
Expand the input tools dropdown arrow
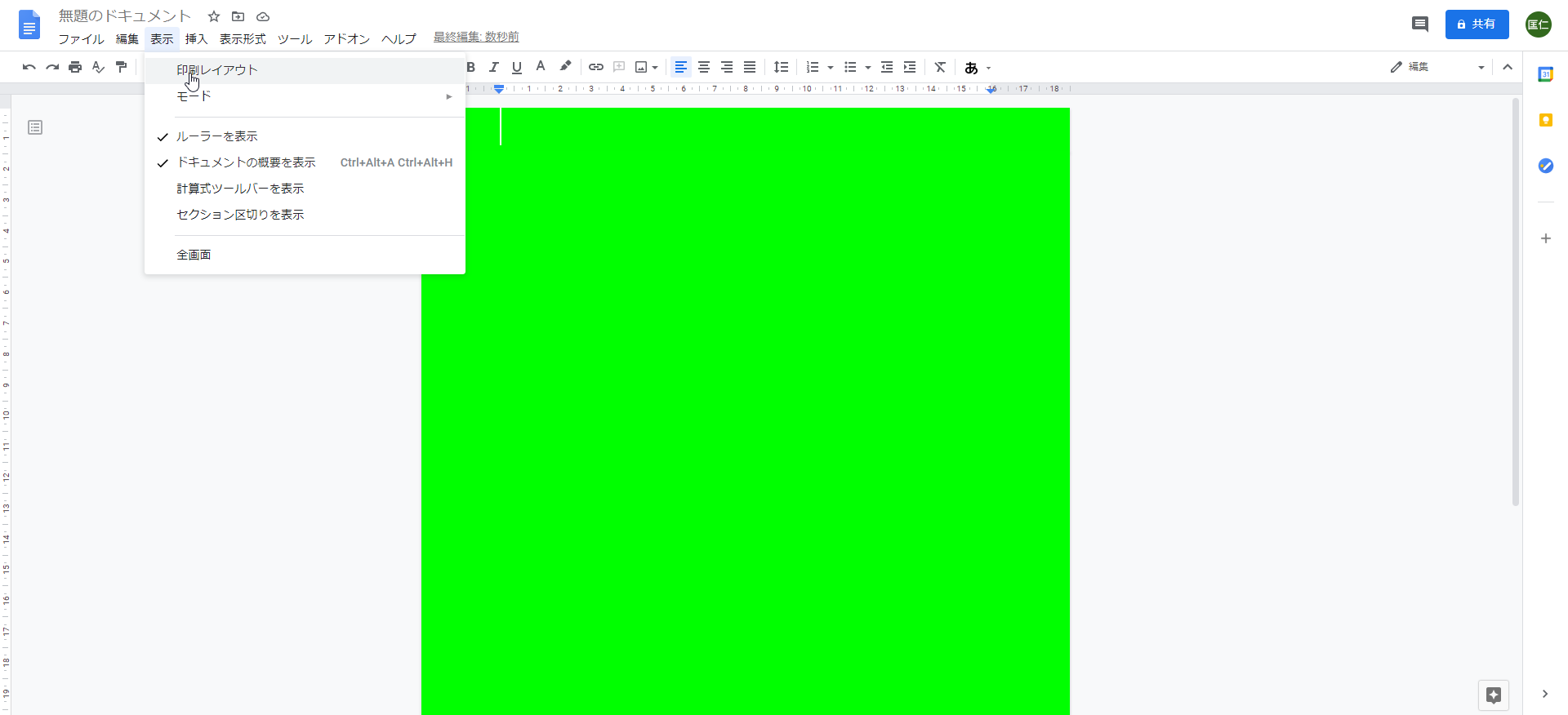coord(989,69)
